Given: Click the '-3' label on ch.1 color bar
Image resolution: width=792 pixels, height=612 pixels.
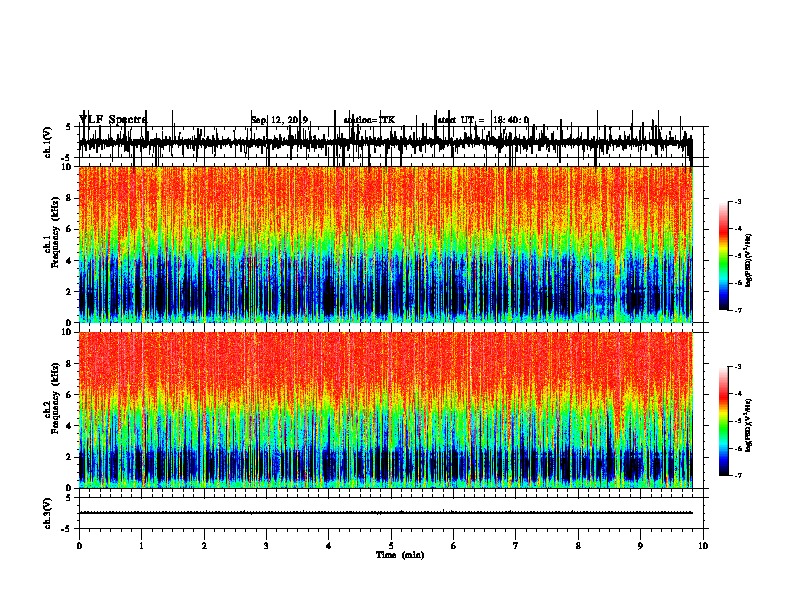Looking at the screenshot, I should tap(738, 202).
